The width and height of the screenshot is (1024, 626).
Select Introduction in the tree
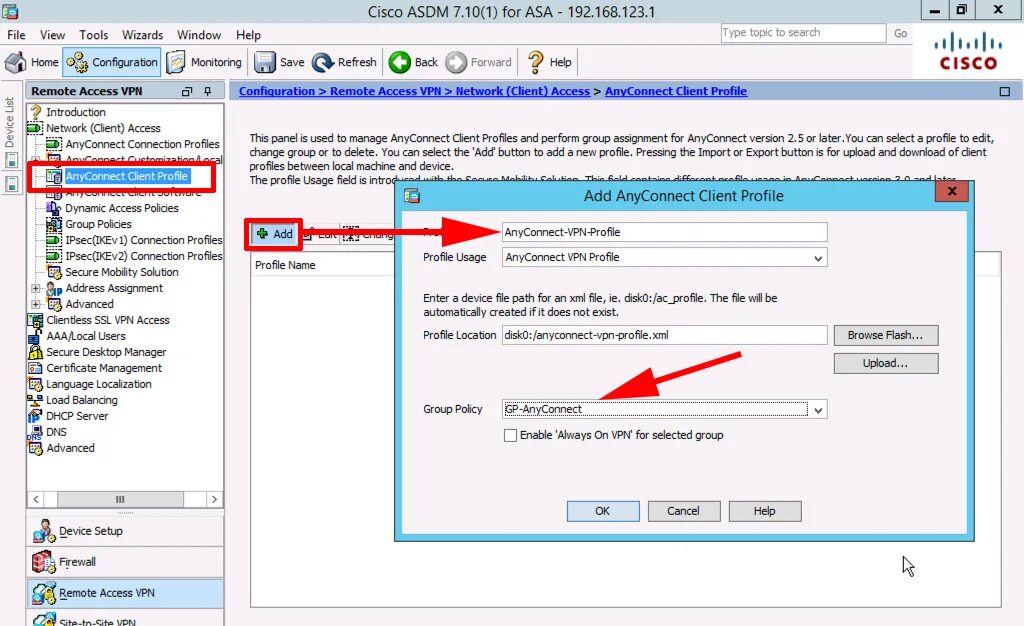76,112
